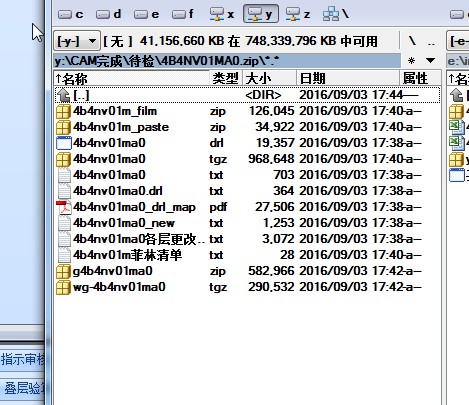Open Network Neighborhood backslash icon

pos(336,14)
